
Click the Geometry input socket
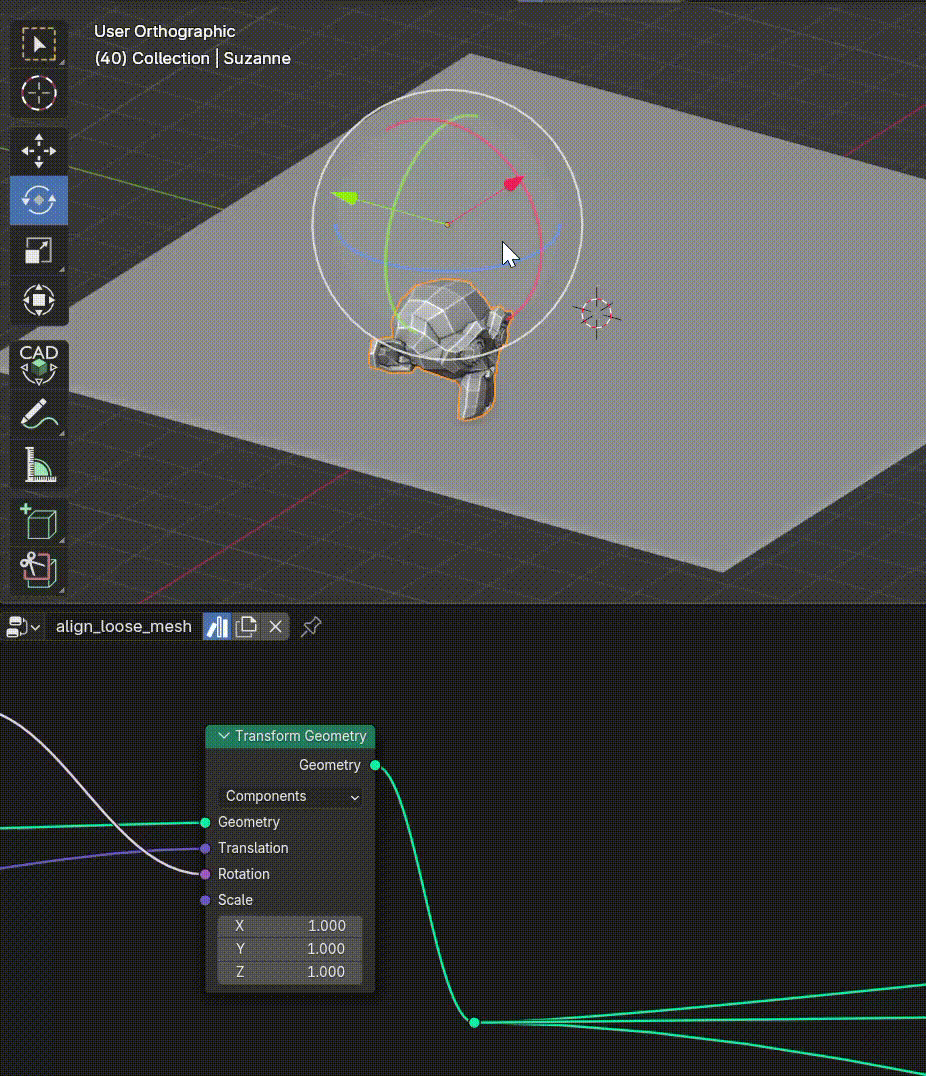(205, 822)
